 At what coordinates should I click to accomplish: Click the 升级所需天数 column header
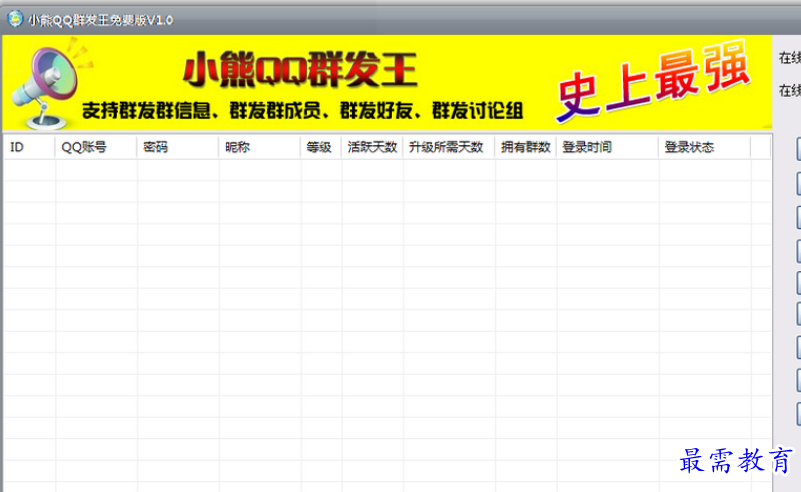pyautogui.click(x=449, y=148)
